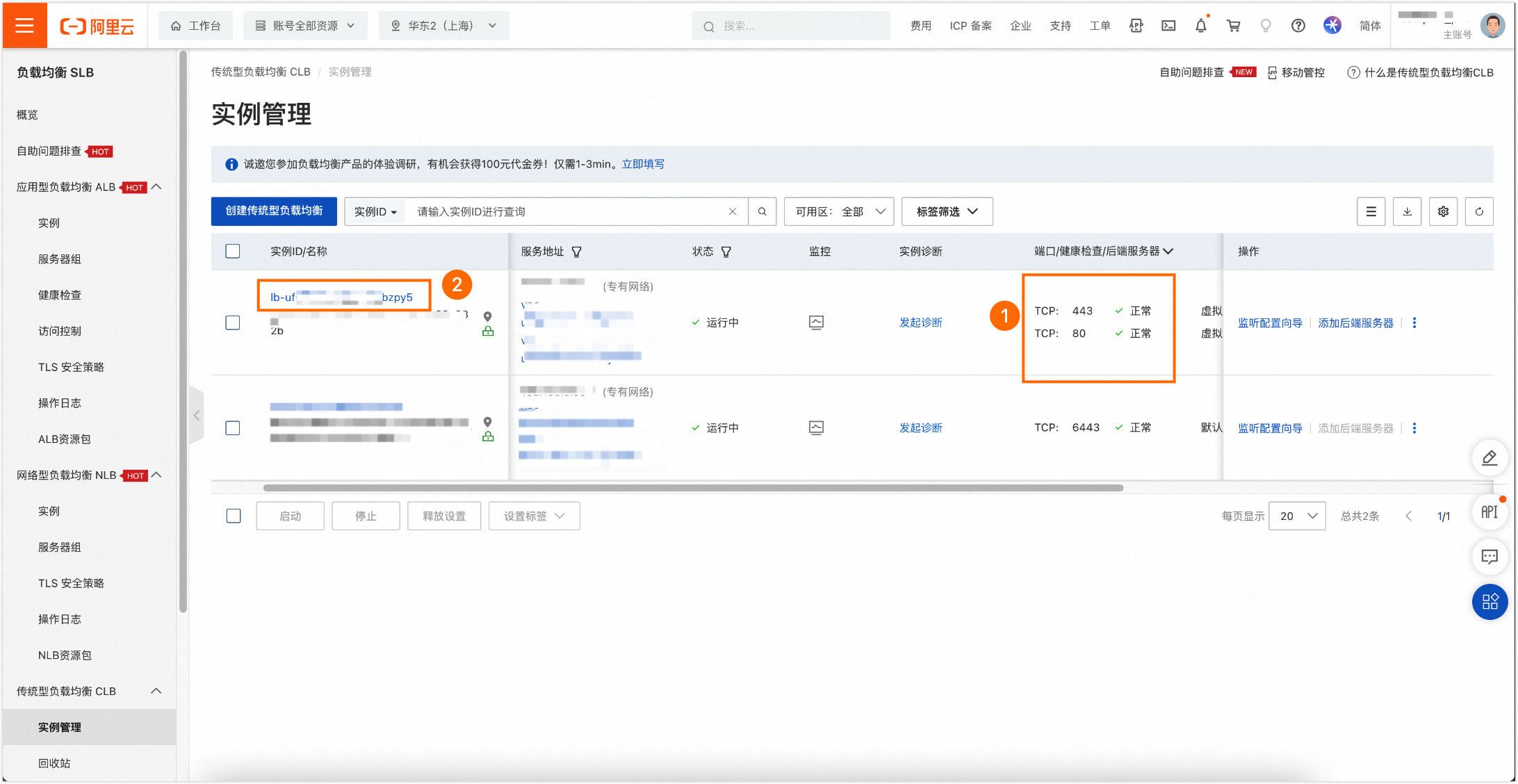Click the export download icon
Image resolution: width=1518 pixels, height=784 pixels.
1407,211
